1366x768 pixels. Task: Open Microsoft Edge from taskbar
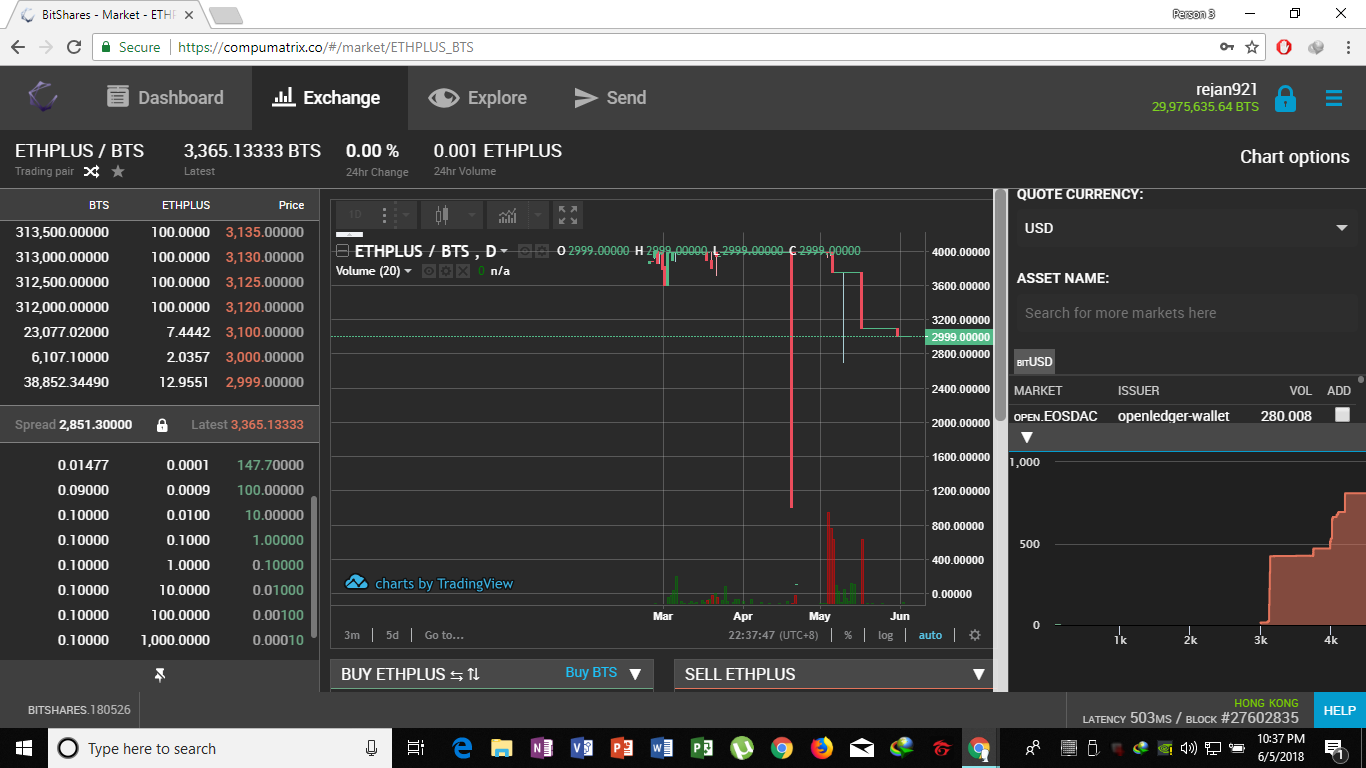461,748
